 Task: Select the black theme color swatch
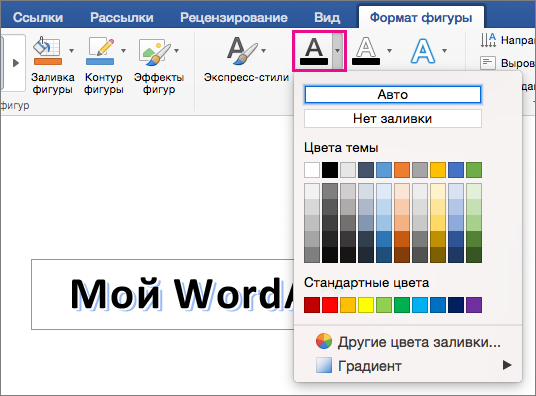pos(330,170)
